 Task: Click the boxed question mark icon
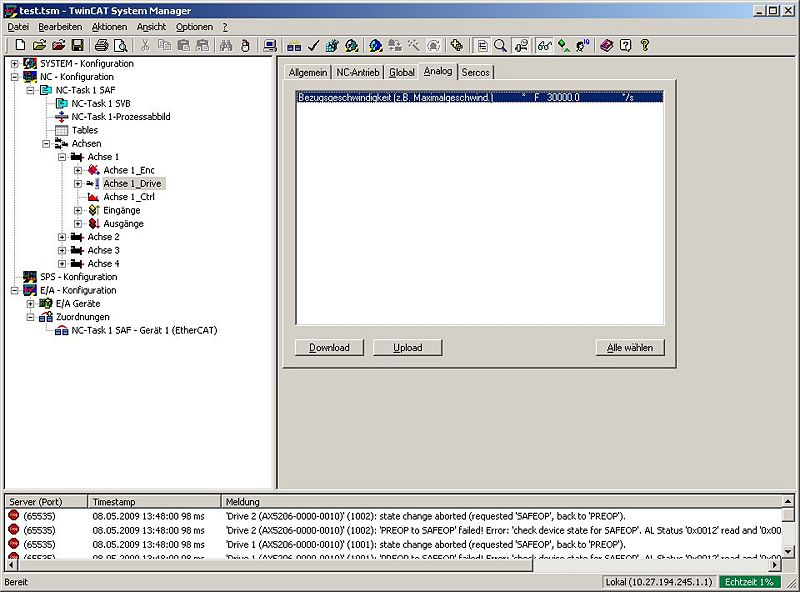tap(626, 45)
